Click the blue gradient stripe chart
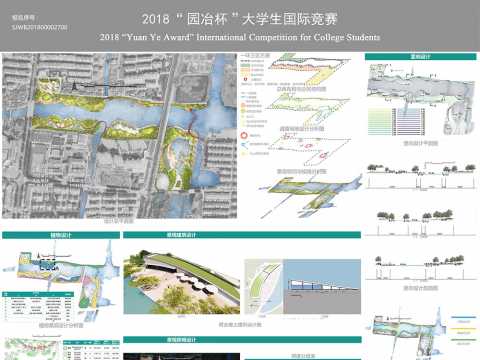 (409, 121)
